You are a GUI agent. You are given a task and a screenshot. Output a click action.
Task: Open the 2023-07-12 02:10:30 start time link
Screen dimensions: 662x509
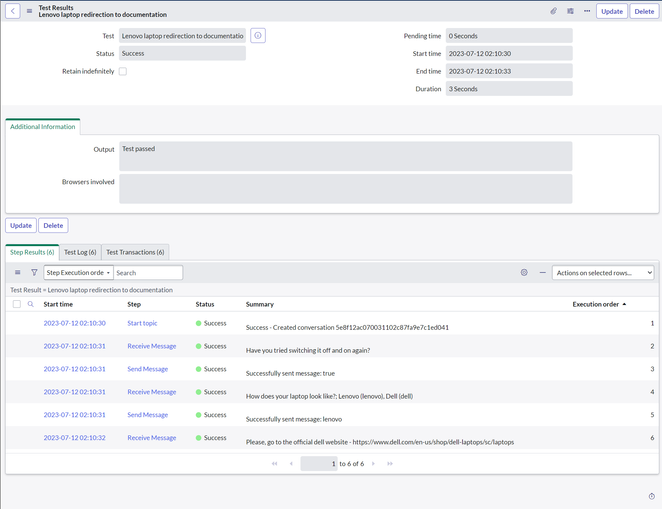(75, 323)
